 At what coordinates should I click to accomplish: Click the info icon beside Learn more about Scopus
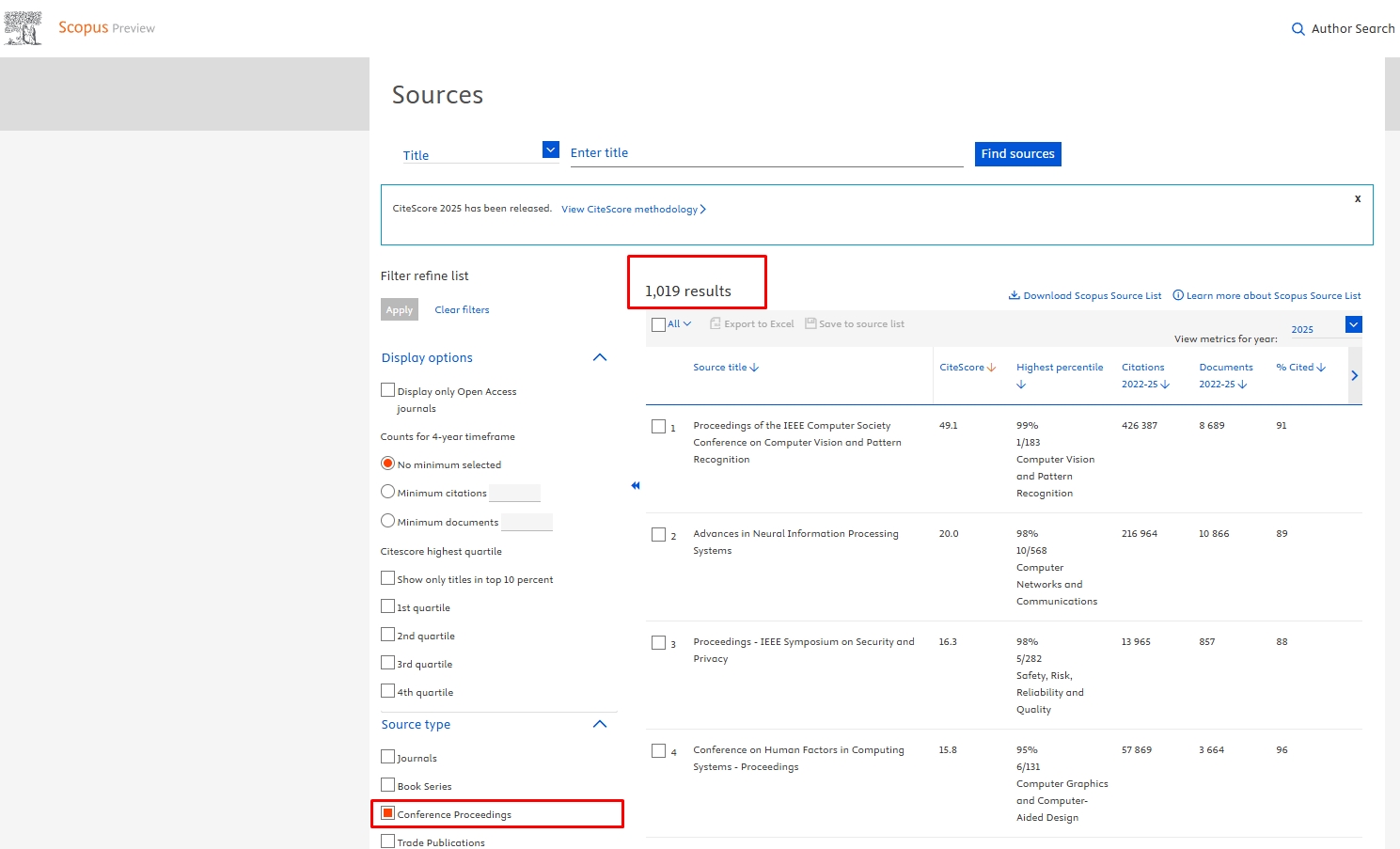coord(1178,295)
